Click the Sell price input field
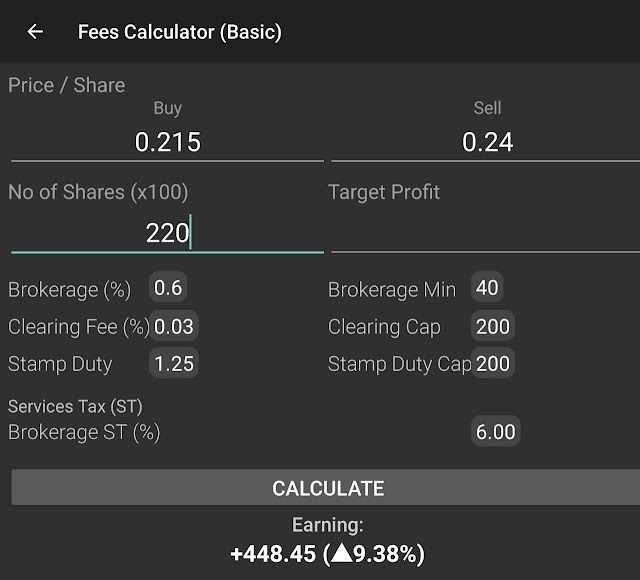The height and width of the screenshot is (580, 640). pos(487,142)
